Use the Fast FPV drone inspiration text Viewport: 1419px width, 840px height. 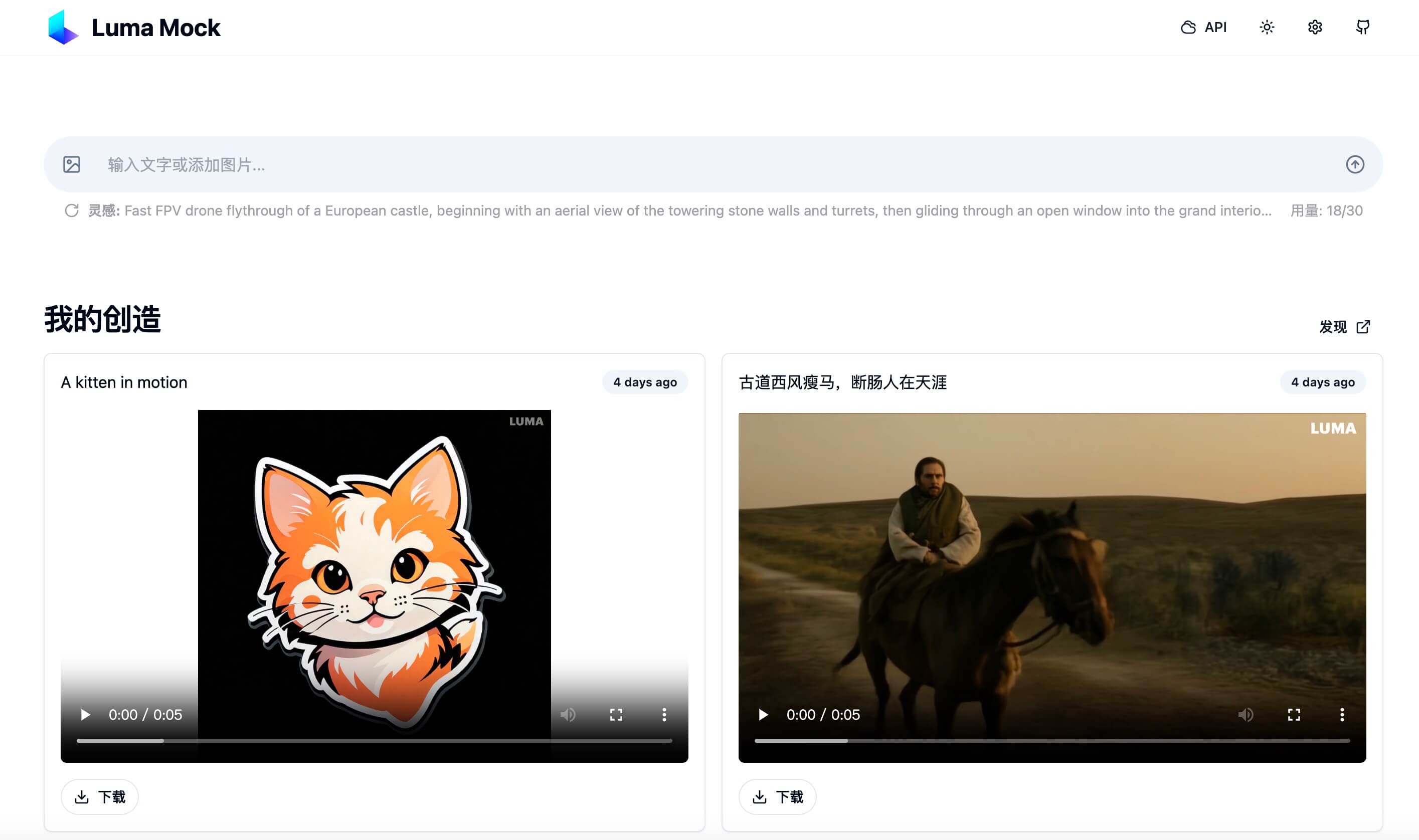tap(697, 211)
